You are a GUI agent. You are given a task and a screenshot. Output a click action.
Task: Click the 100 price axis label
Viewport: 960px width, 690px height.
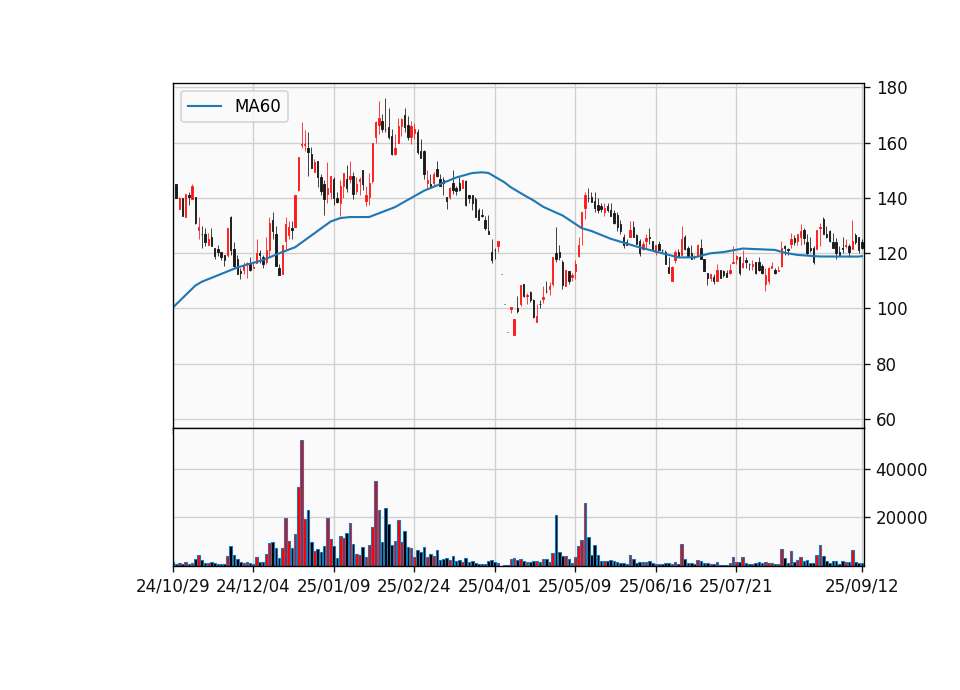click(x=892, y=309)
